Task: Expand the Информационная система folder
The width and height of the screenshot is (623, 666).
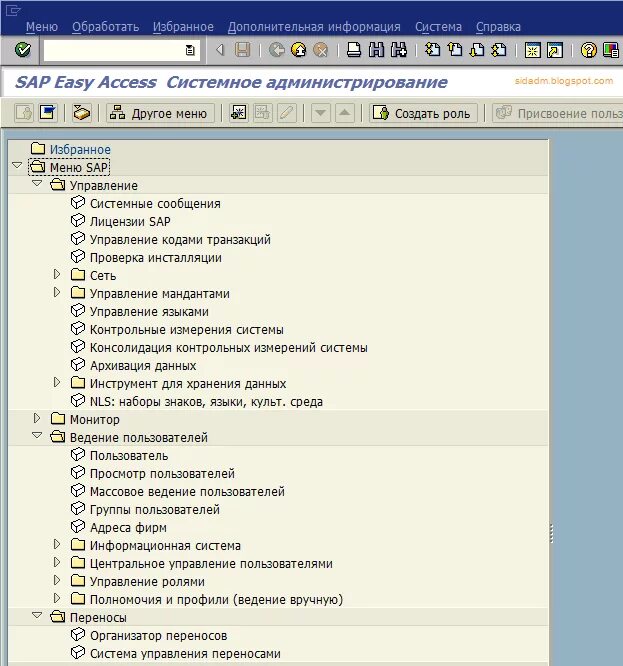Action: click(57, 544)
